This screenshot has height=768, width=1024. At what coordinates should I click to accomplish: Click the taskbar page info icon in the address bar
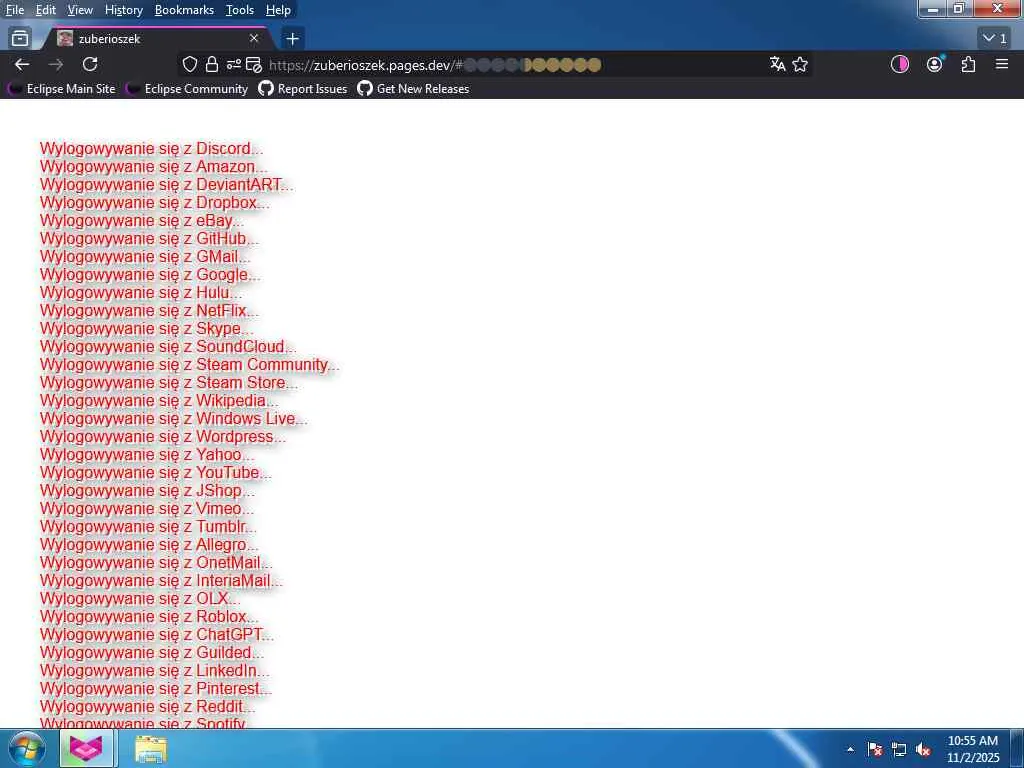(253, 64)
